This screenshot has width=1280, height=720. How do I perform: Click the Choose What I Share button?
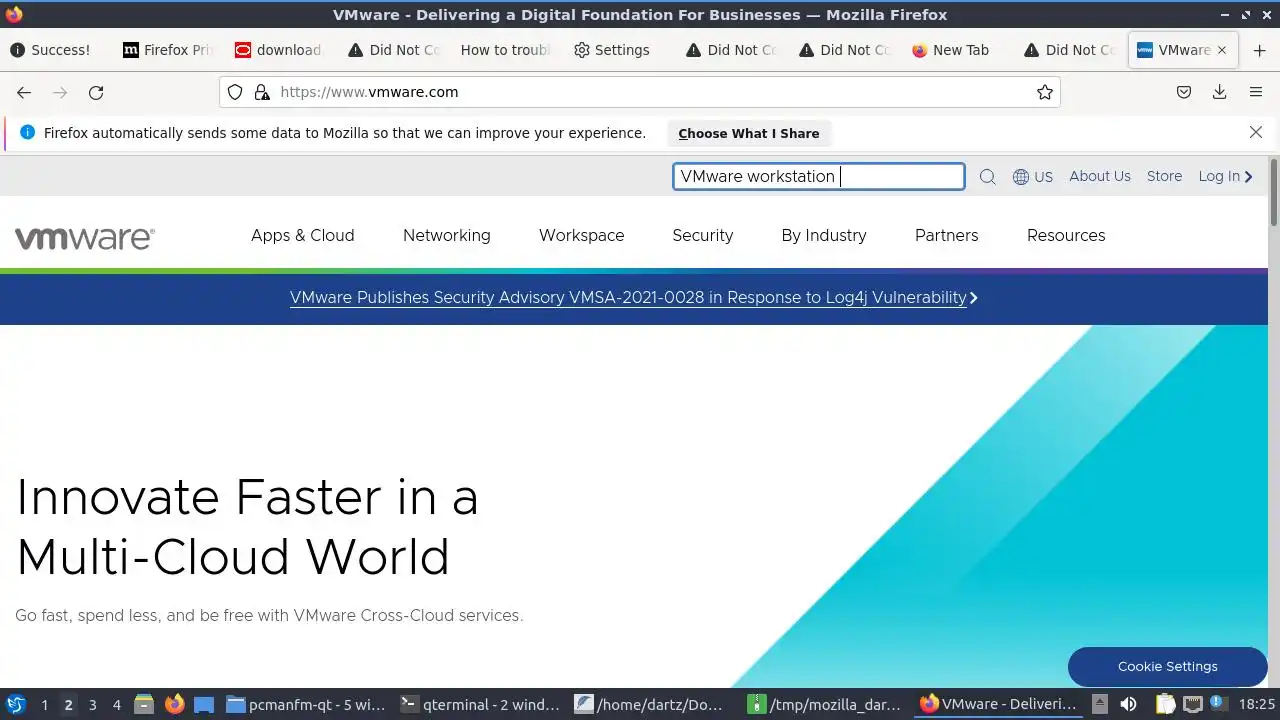coord(748,133)
